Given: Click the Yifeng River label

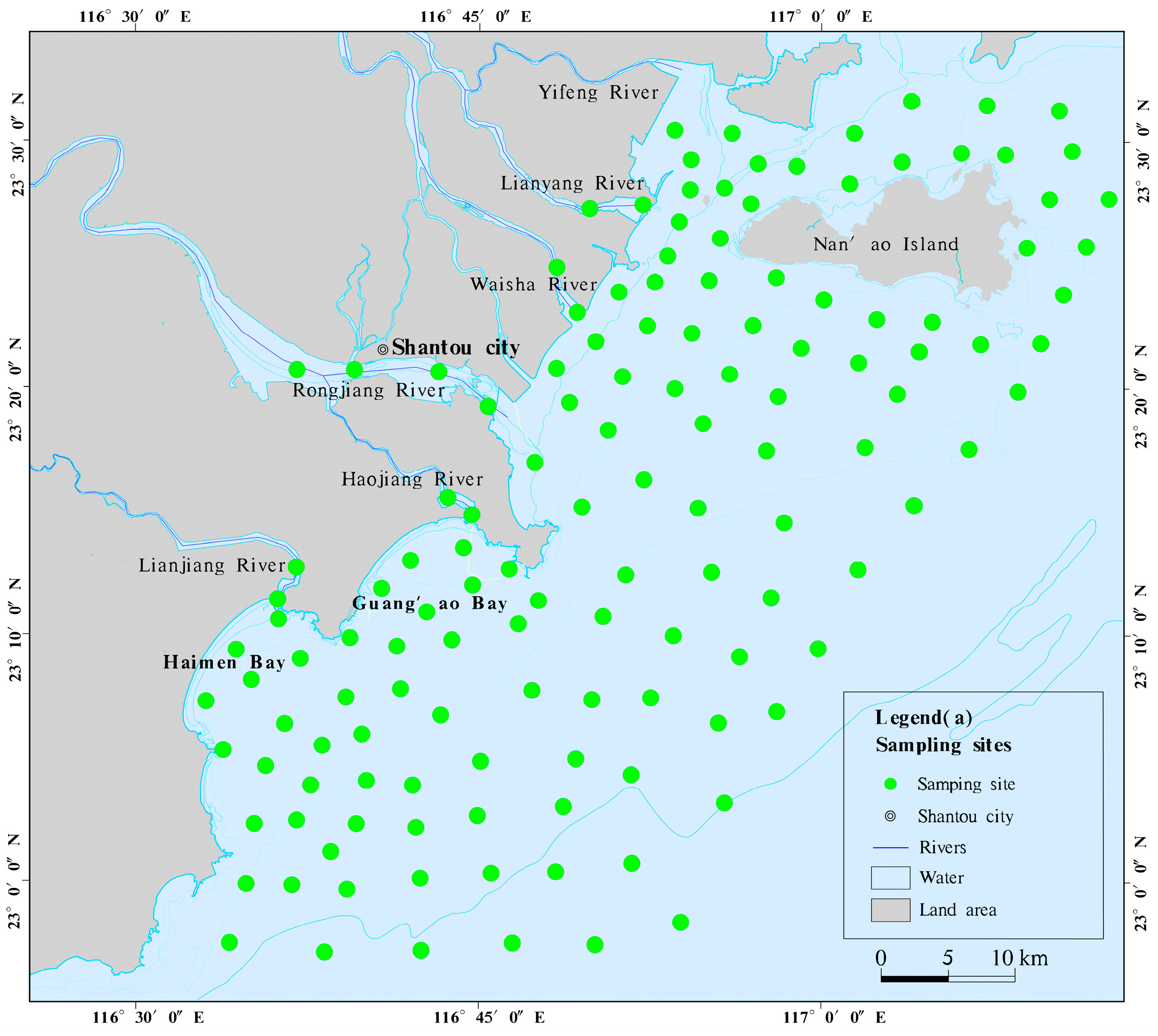Looking at the screenshot, I should coord(598,93).
